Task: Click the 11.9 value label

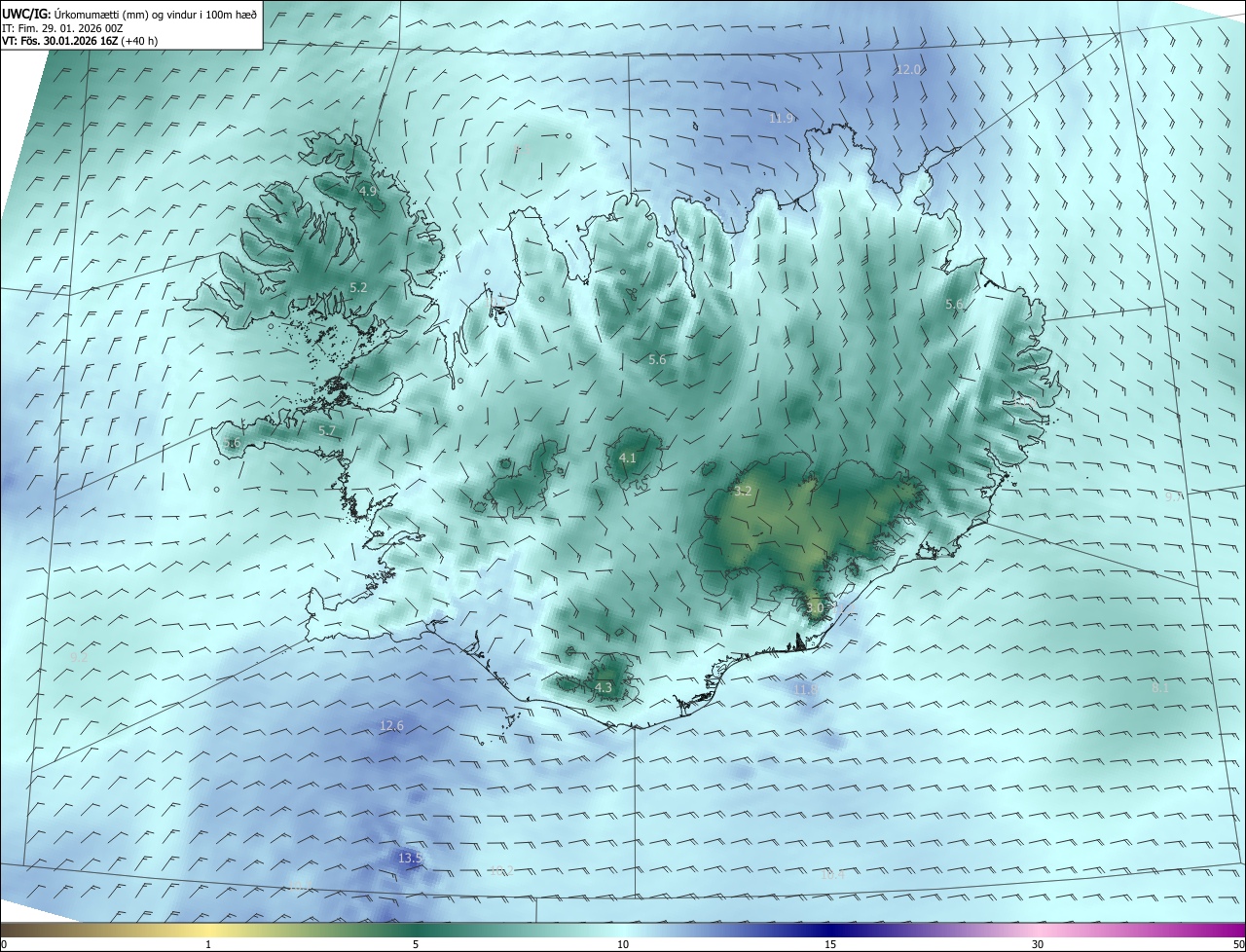Action: [781, 118]
